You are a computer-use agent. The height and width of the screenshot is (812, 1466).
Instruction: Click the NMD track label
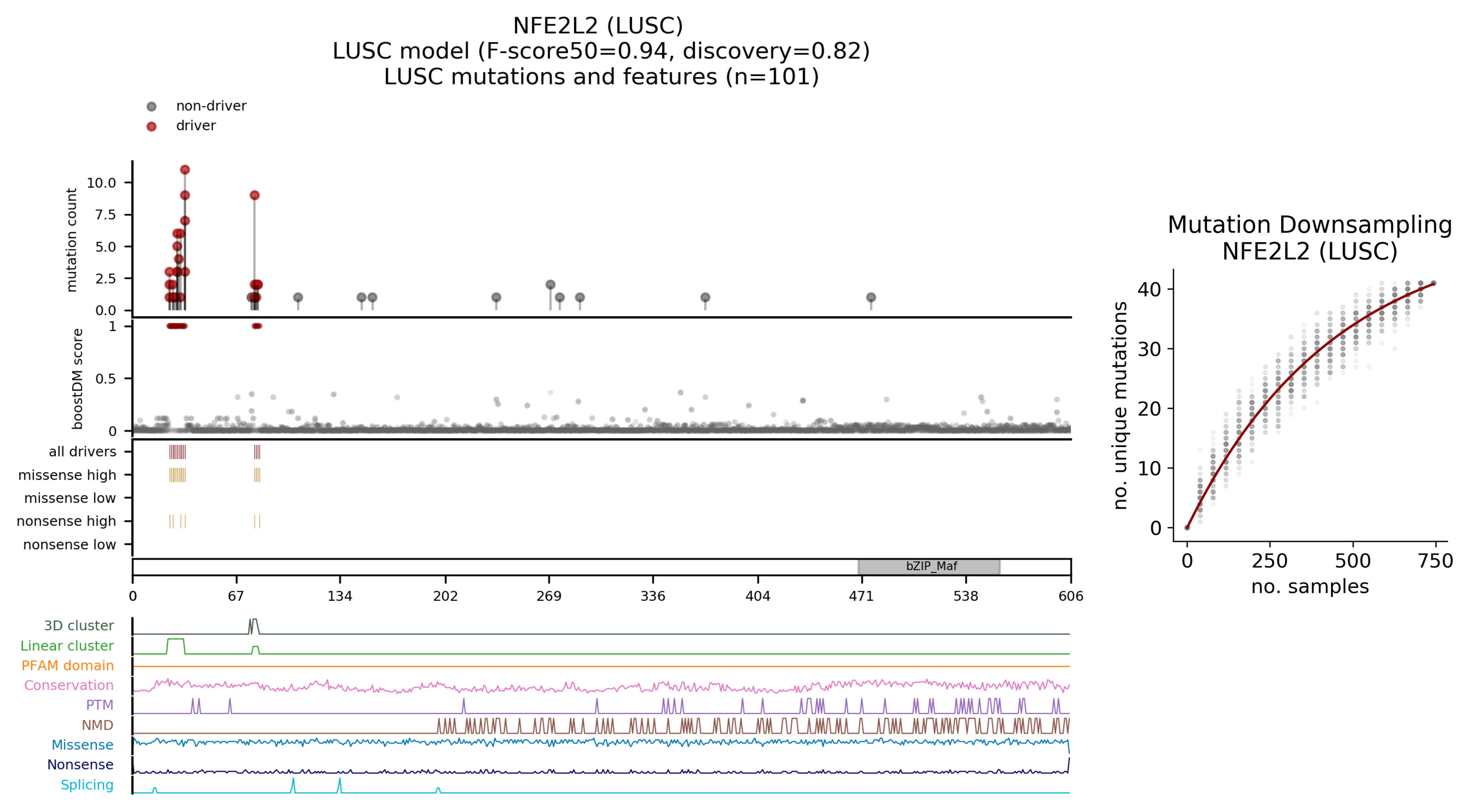coord(97,725)
